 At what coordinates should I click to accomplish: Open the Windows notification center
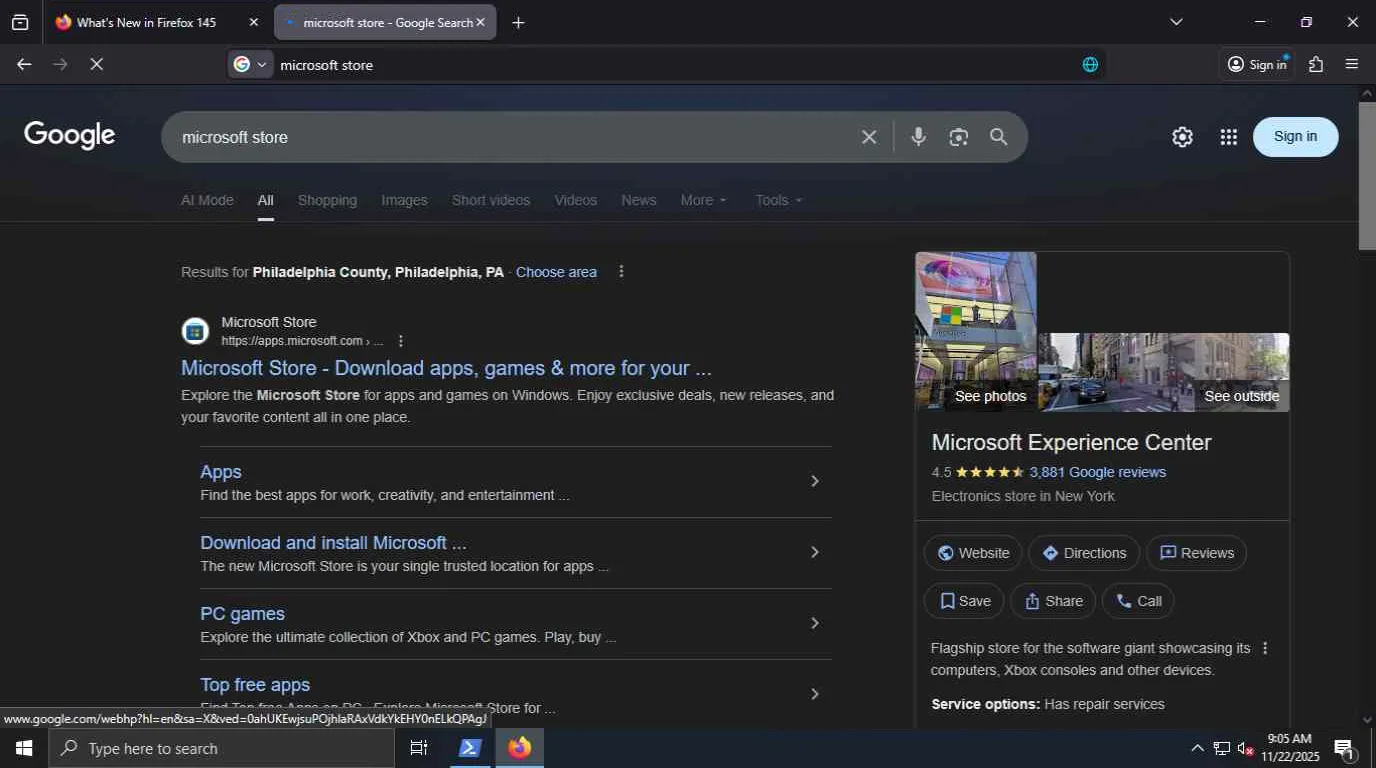tap(1344, 748)
